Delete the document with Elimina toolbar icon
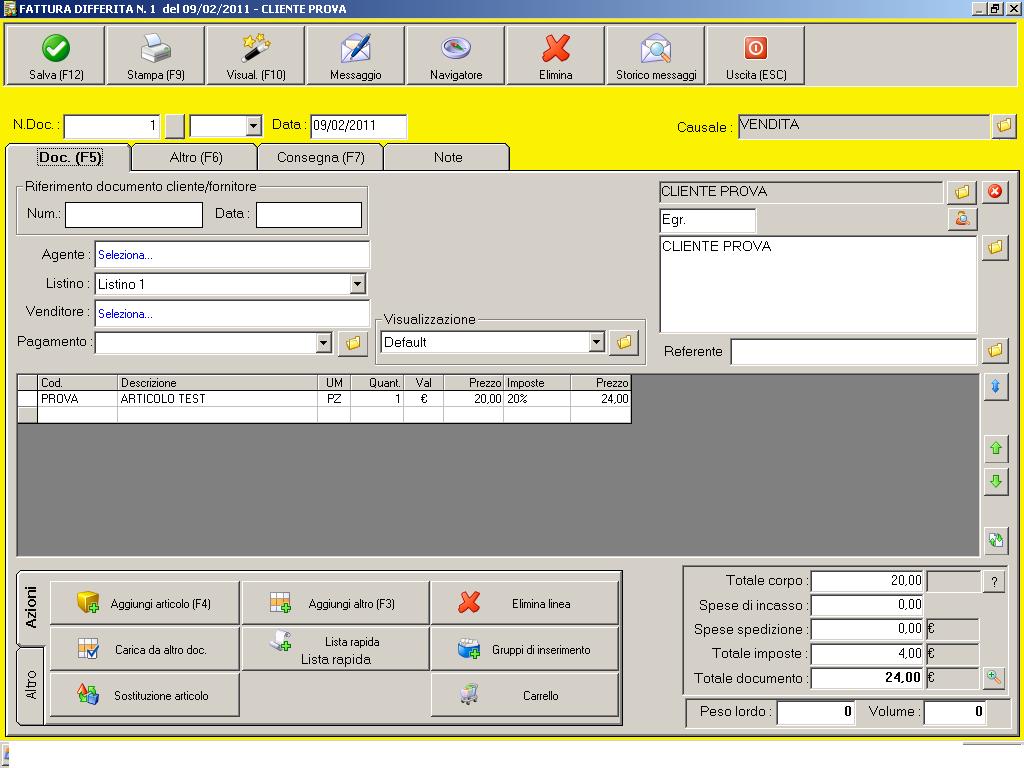Image resolution: width=1024 pixels, height=768 pixels. pos(556,49)
